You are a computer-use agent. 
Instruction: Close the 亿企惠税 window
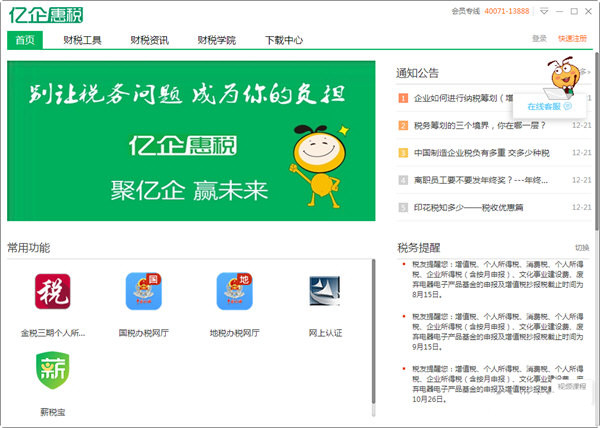pos(589,11)
